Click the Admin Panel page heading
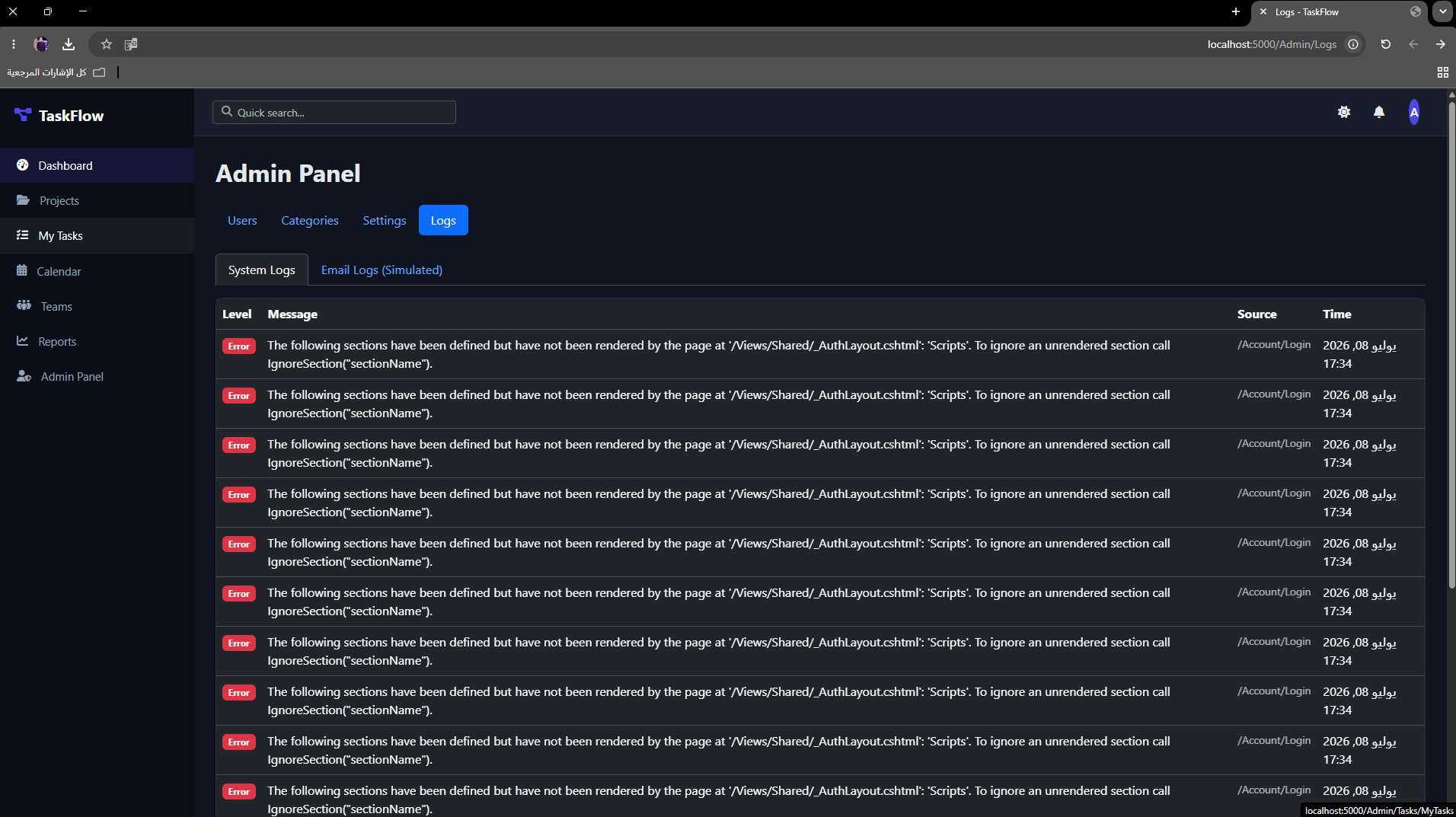 point(288,173)
